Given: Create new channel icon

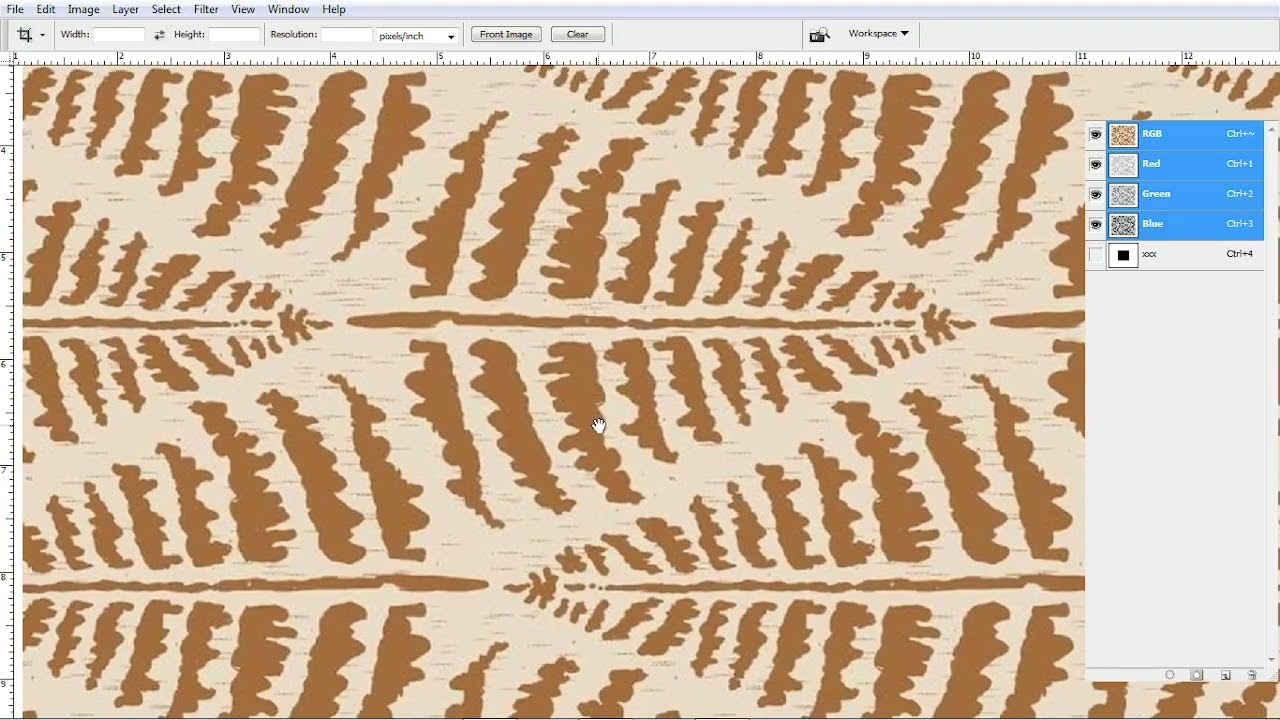Looking at the screenshot, I should [x=1225, y=676].
